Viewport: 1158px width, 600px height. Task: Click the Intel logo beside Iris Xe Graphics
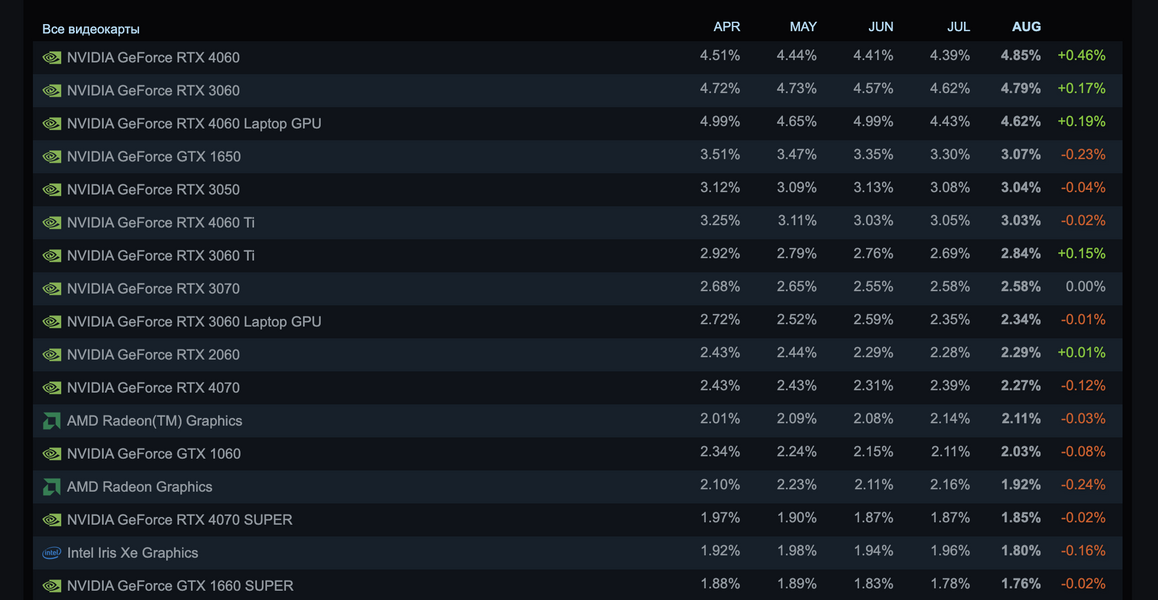tap(52, 553)
